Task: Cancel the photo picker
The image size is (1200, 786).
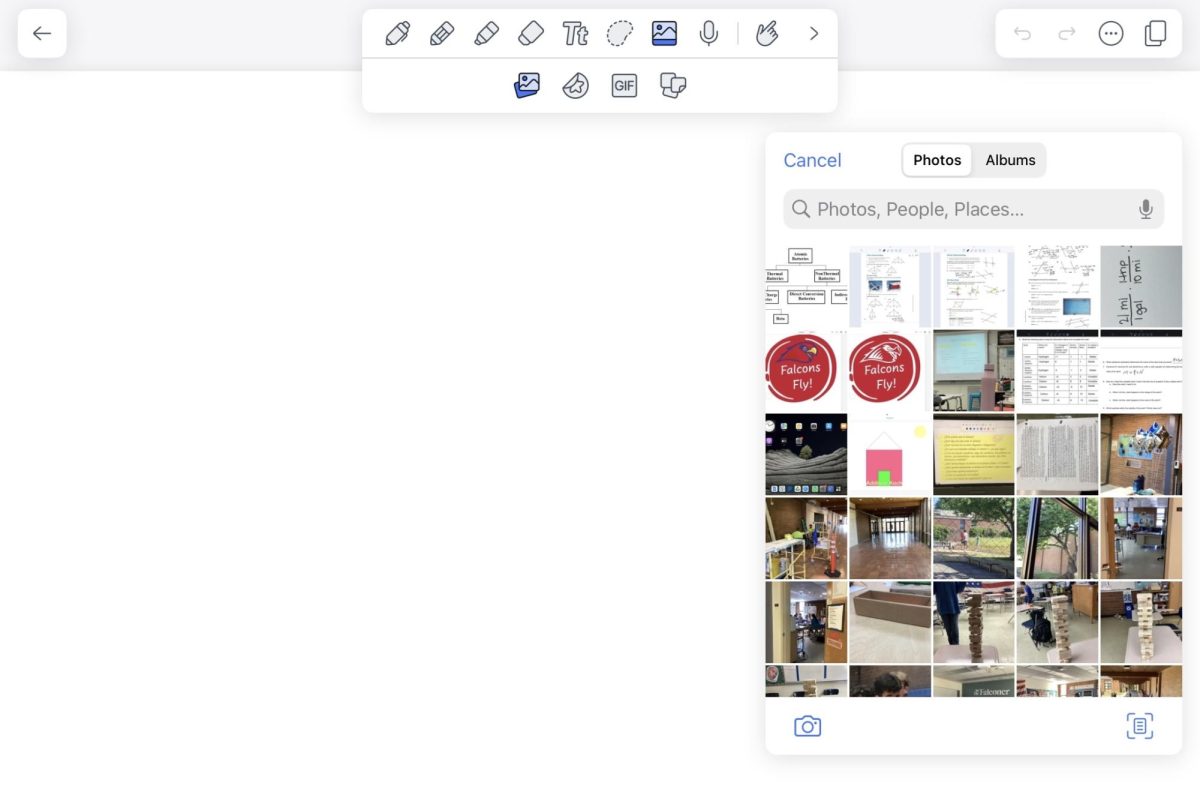Action: click(x=812, y=160)
